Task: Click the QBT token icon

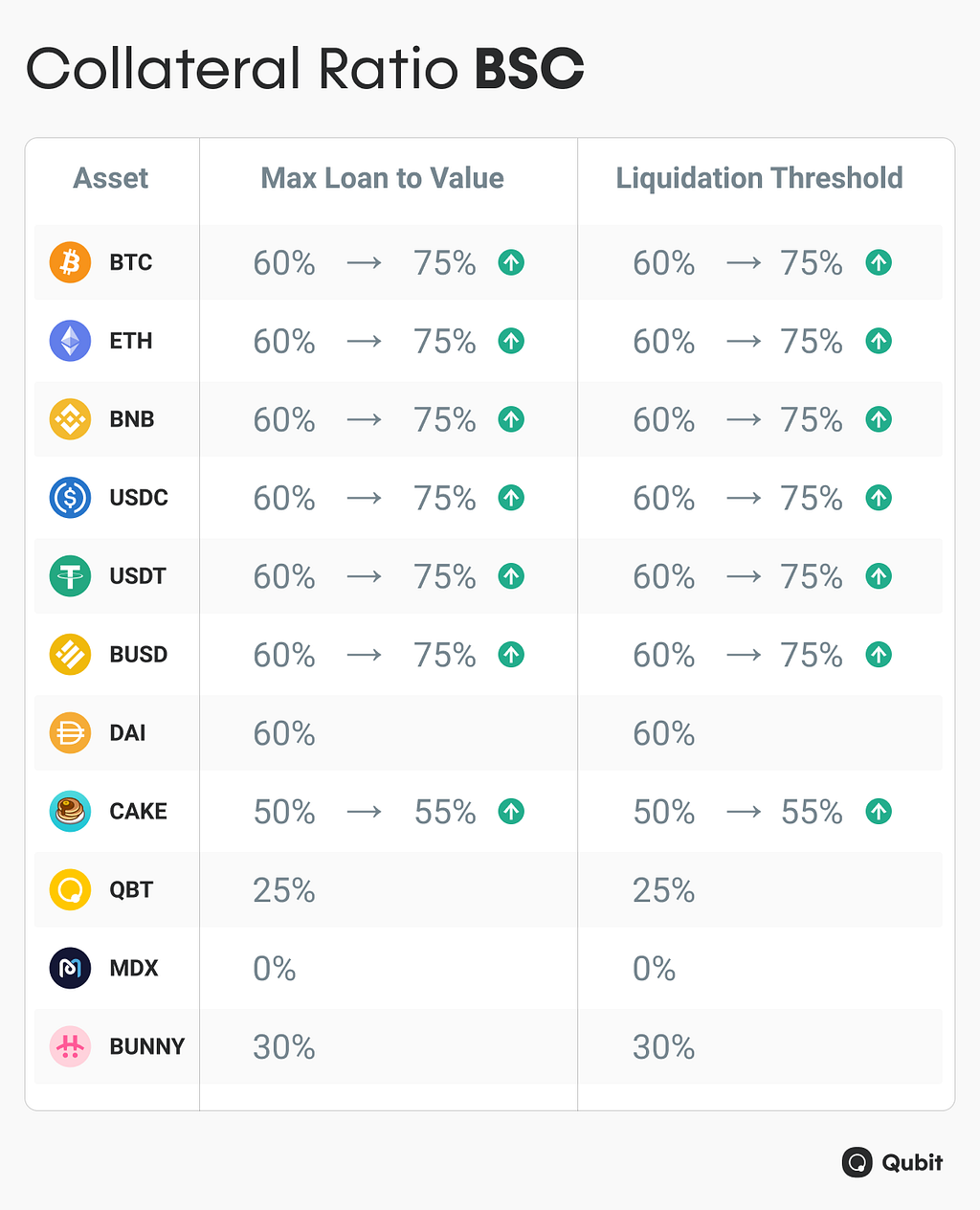Action: (70, 890)
